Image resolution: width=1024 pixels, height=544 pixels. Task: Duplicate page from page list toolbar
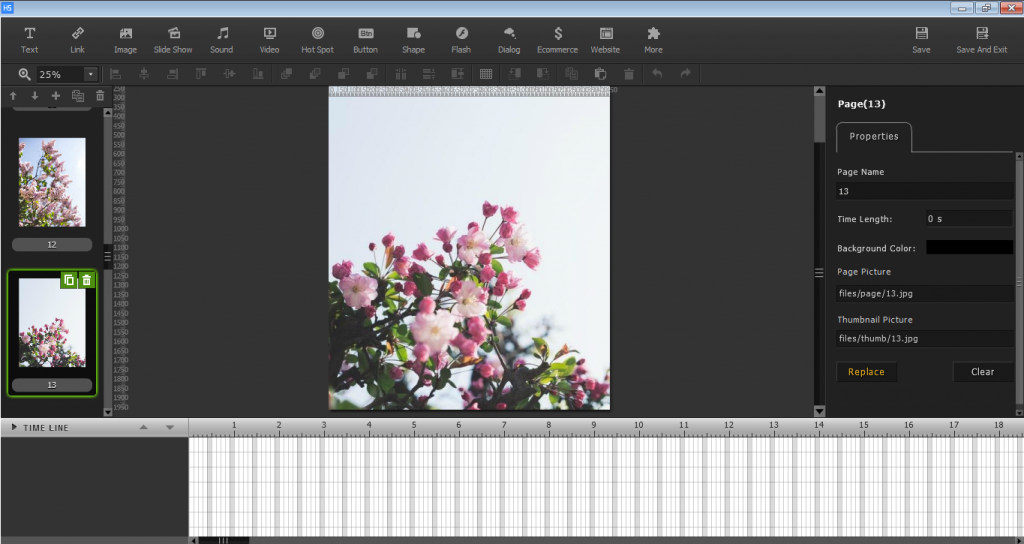[78, 96]
